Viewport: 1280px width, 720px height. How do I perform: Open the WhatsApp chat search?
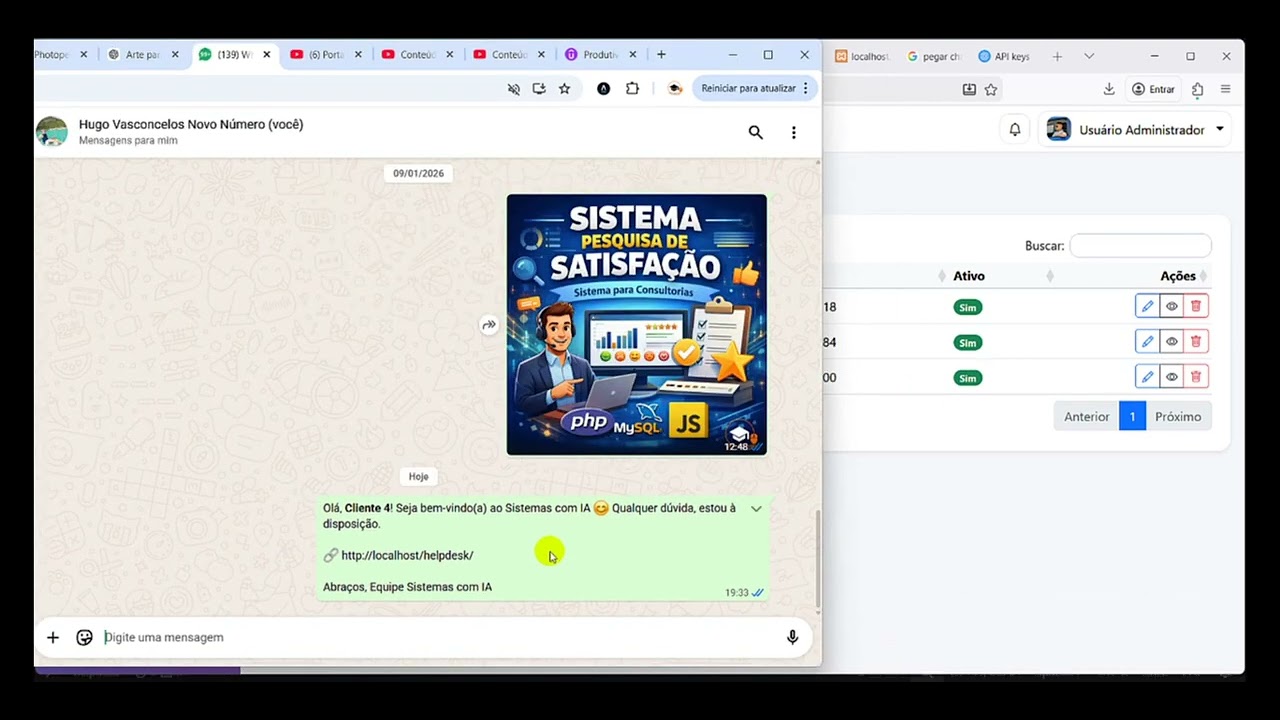pyautogui.click(x=756, y=132)
